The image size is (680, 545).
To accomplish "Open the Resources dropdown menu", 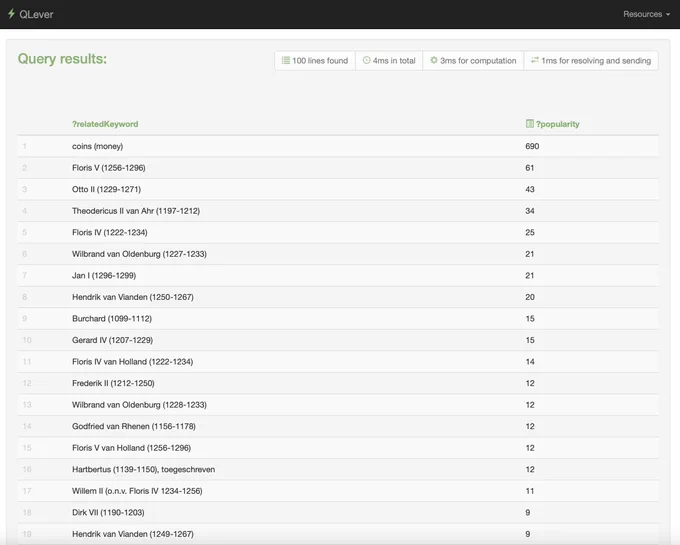I will coord(647,14).
